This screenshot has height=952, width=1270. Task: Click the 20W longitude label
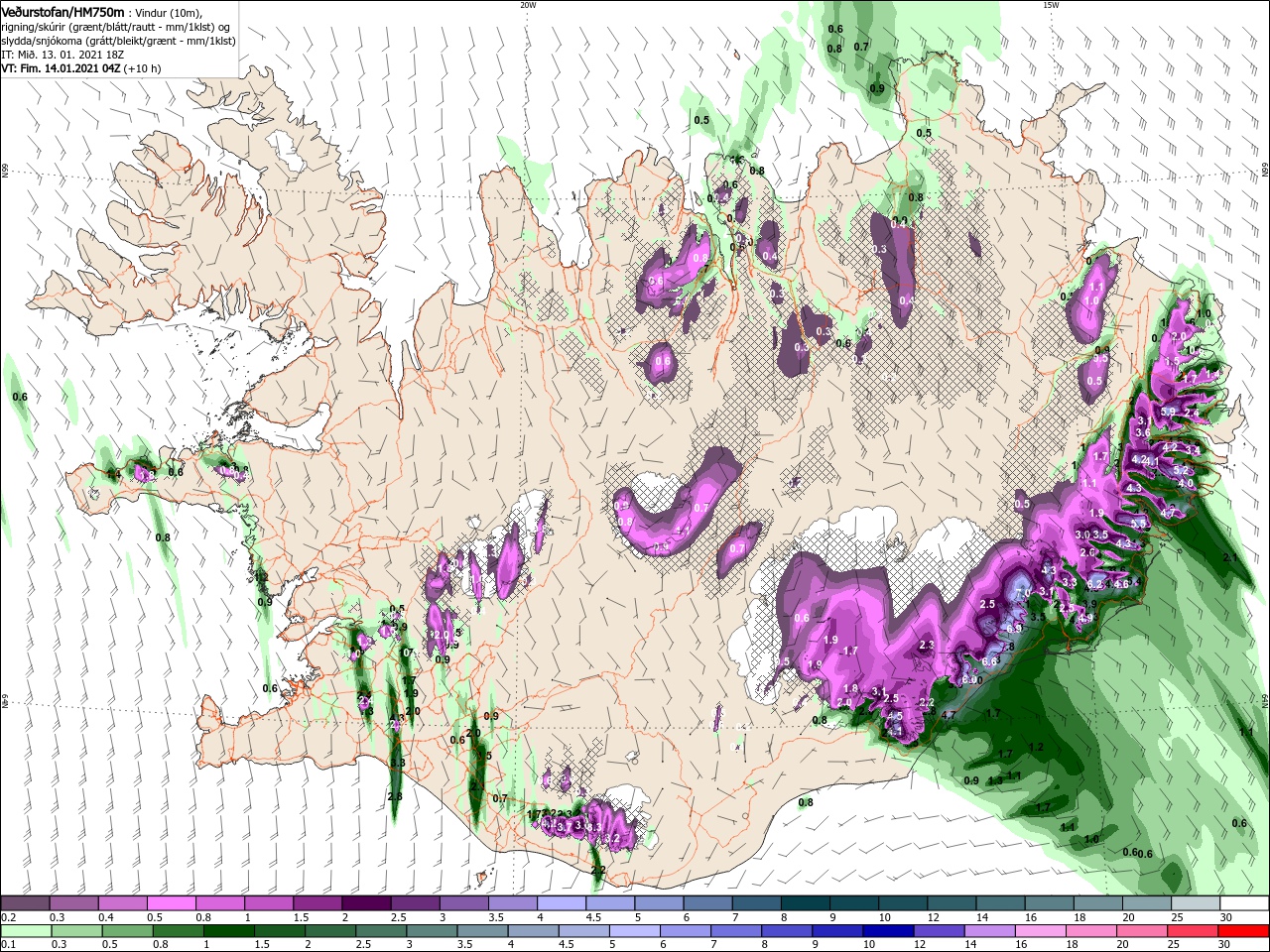tap(528, 5)
